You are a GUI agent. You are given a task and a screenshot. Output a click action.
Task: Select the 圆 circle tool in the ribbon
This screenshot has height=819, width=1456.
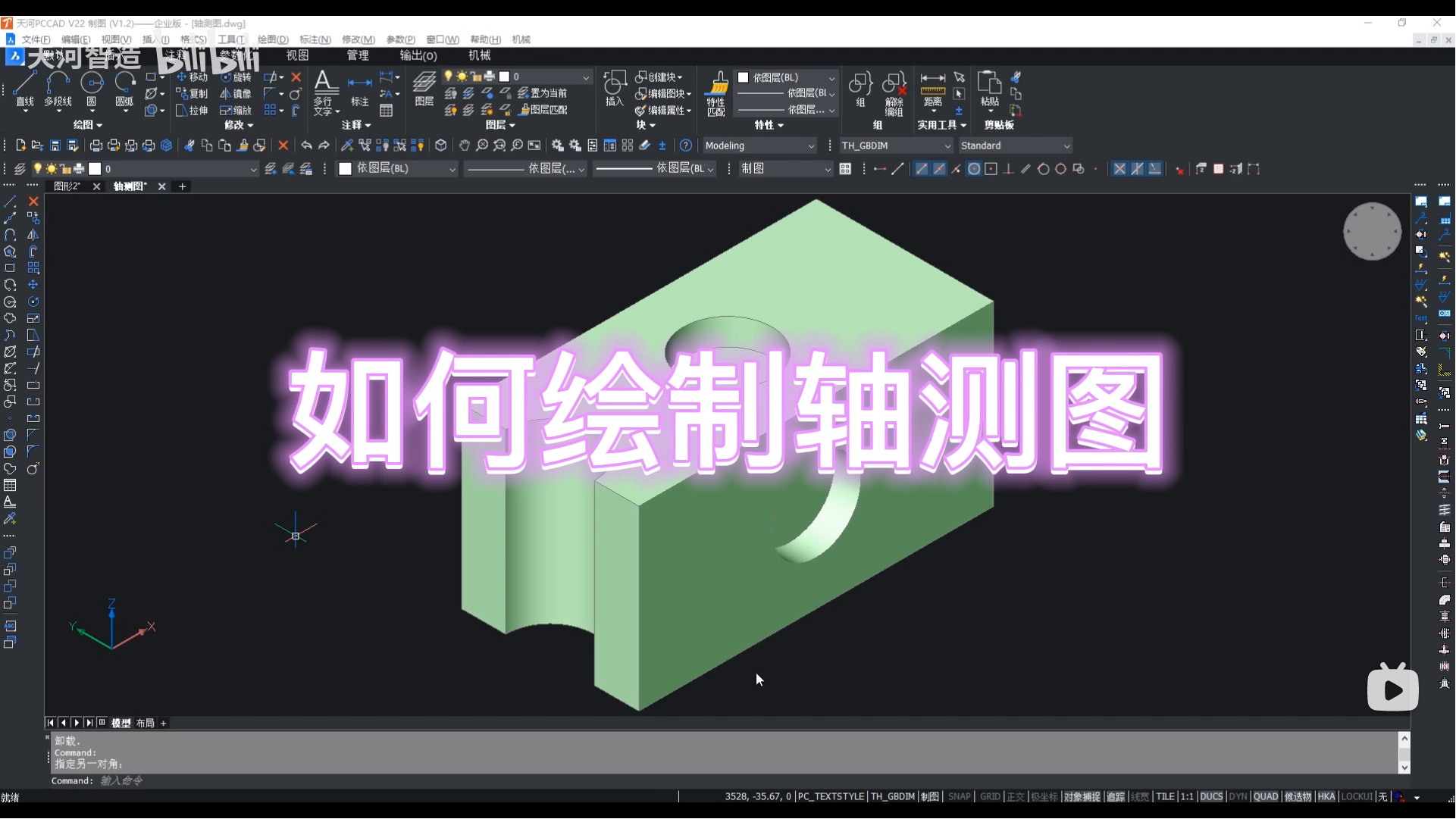coord(92,89)
